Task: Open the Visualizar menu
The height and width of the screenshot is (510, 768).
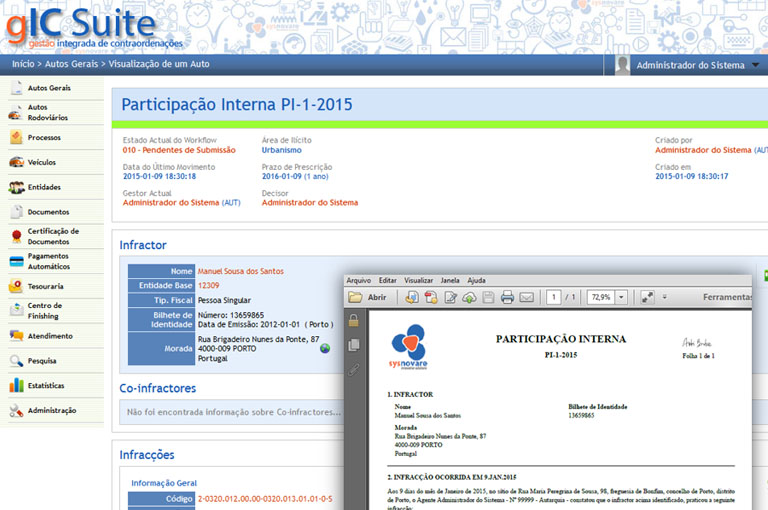Action: [418, 280]
